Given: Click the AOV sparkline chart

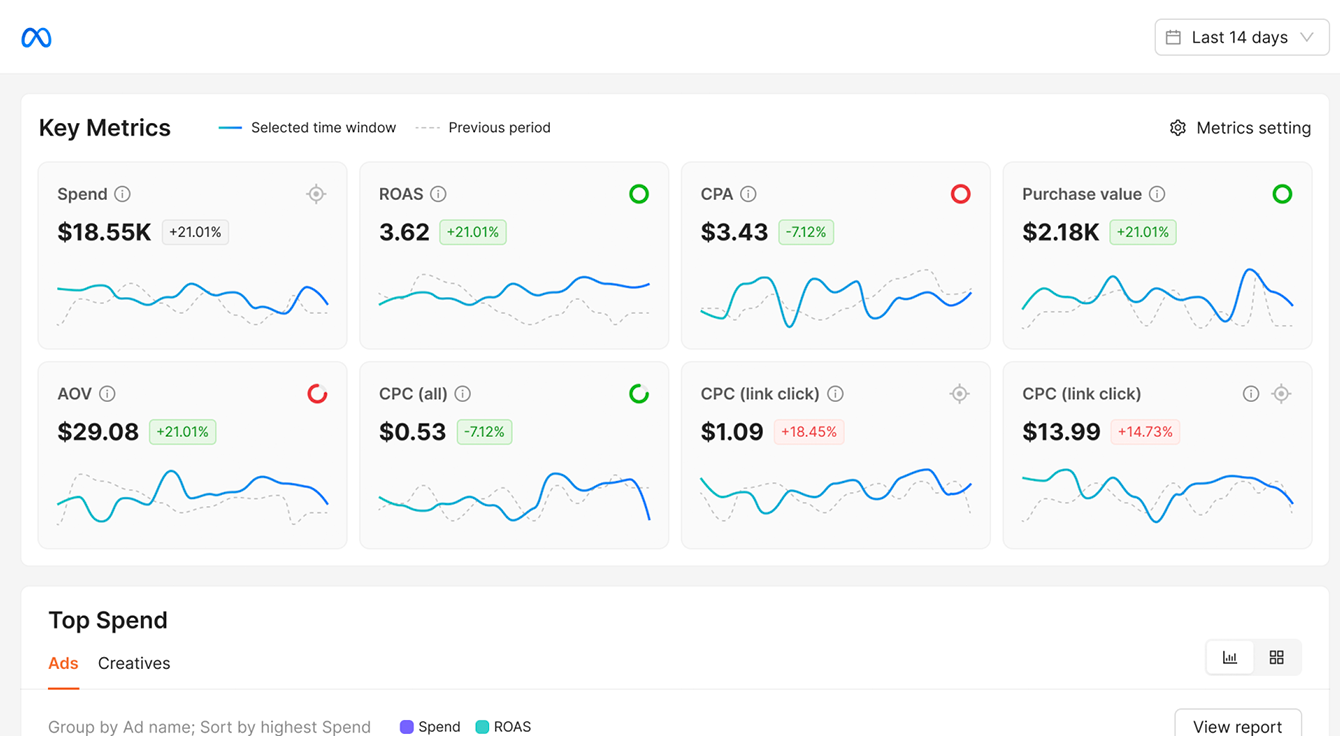Looking at the screenshot, I should click(x=192, y=497).
